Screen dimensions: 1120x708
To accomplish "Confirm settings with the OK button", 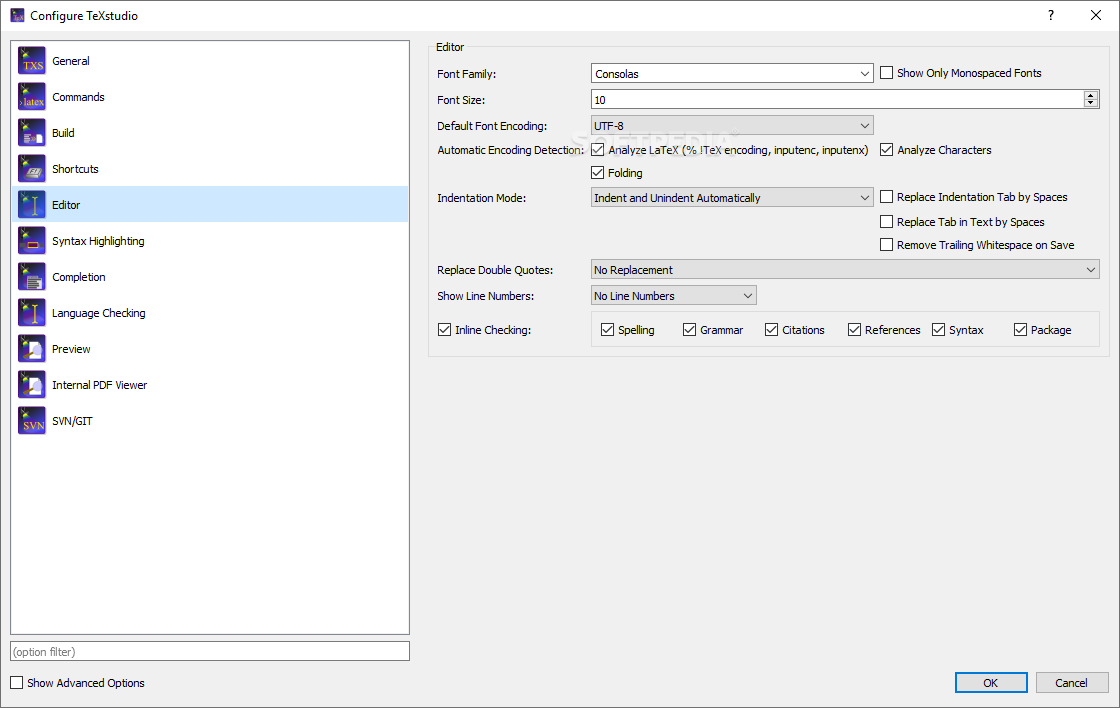I will pos(991,683).
